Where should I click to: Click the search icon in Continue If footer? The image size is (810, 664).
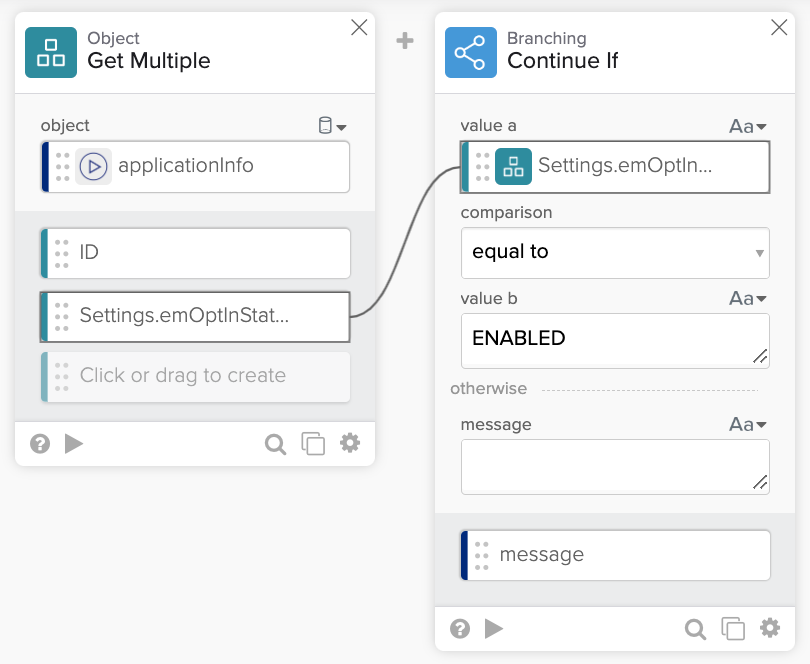coord(695,628)
